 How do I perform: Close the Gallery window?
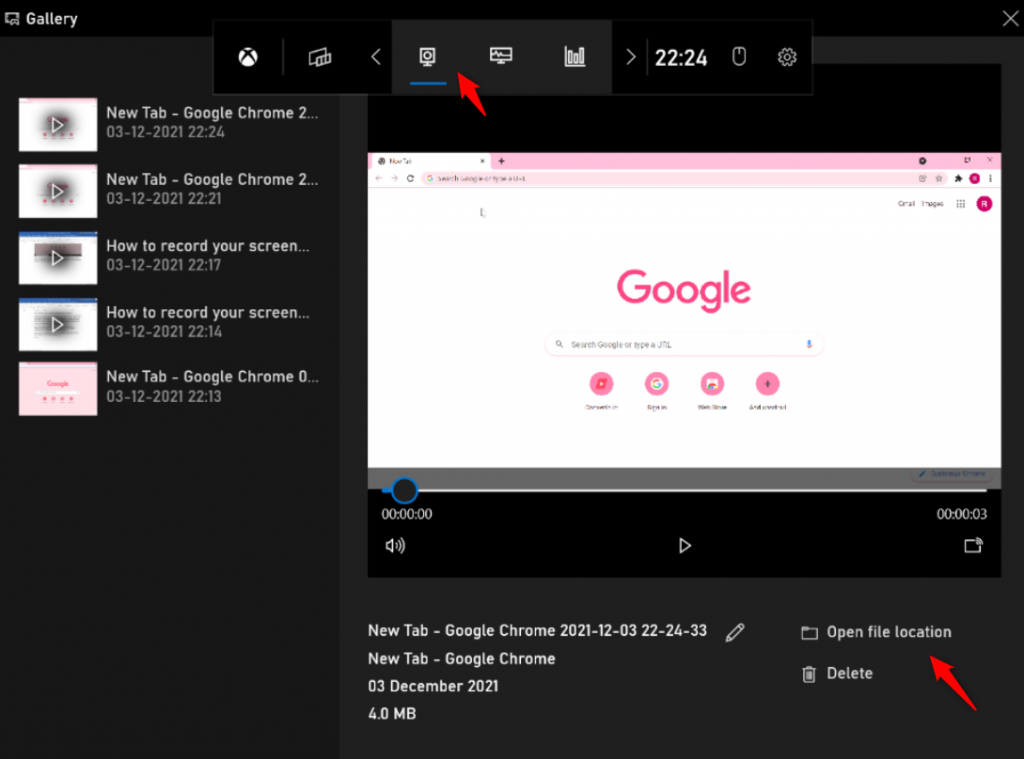pyautogui.click(x=1010, y=18)
